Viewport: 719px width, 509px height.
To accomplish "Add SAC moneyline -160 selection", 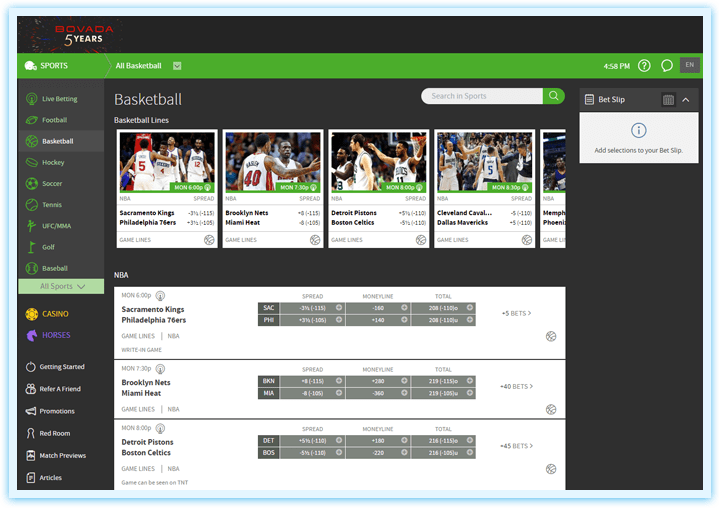I will click(378, 308).
